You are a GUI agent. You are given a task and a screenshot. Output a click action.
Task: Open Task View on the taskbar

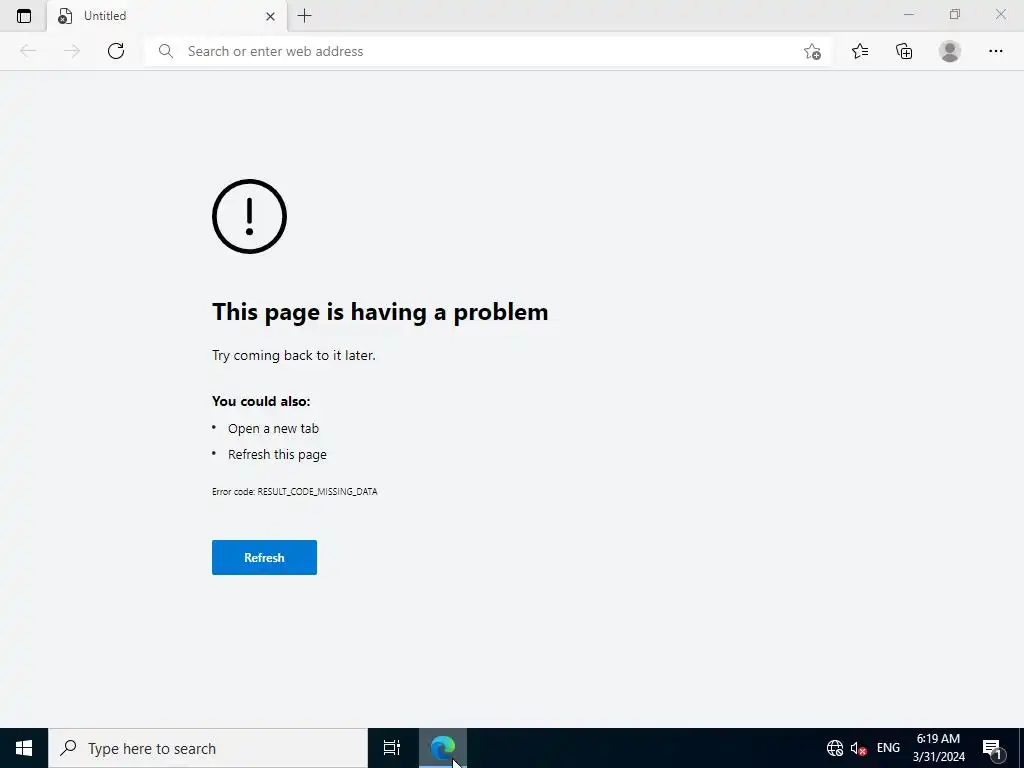click(x=392, y=748)
